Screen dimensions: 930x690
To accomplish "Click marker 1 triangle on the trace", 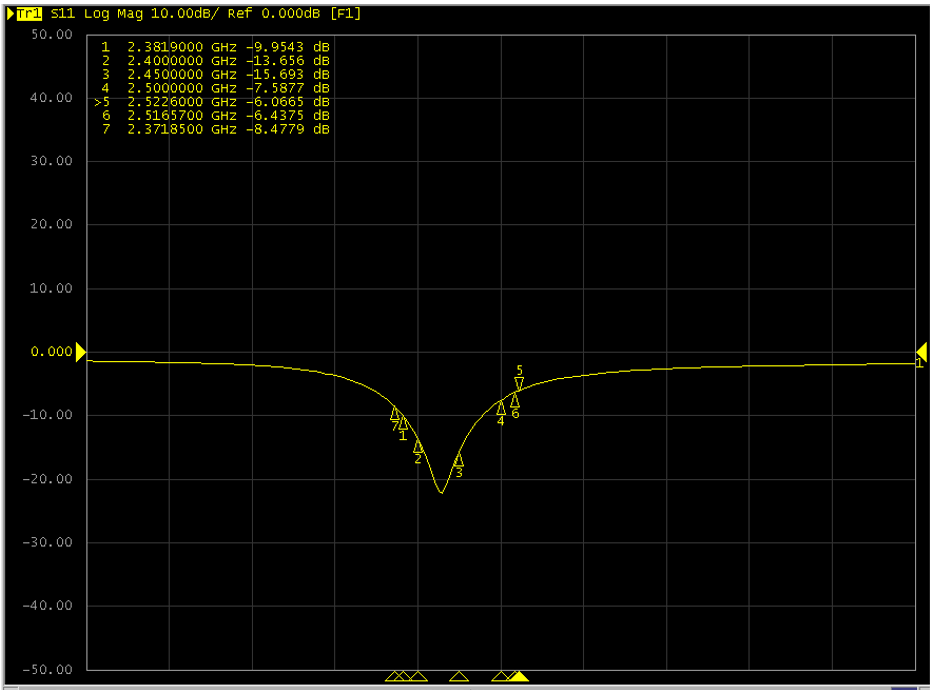I will (x=403, y=423).
